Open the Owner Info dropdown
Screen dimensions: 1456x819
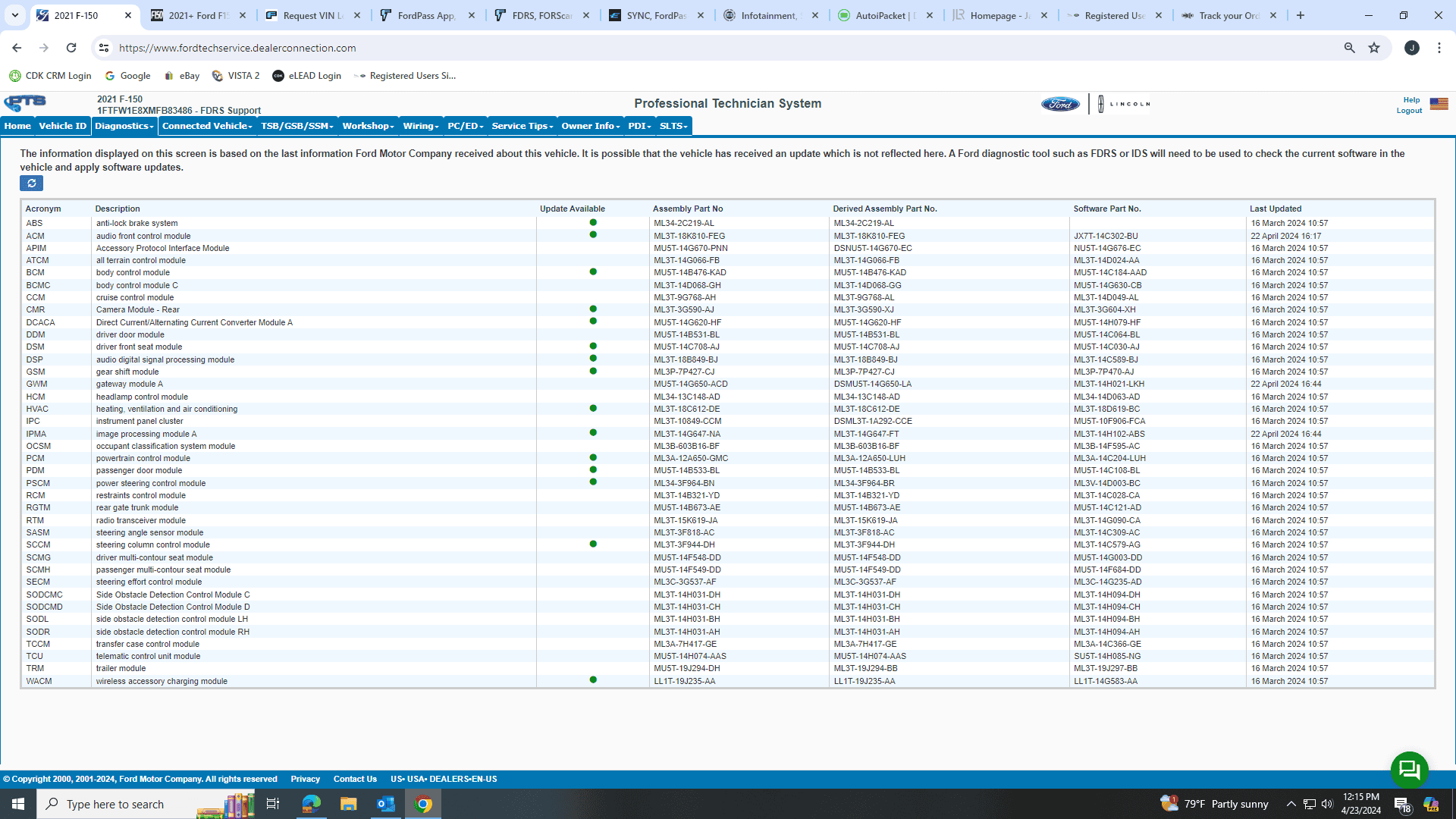pos(591,126)
